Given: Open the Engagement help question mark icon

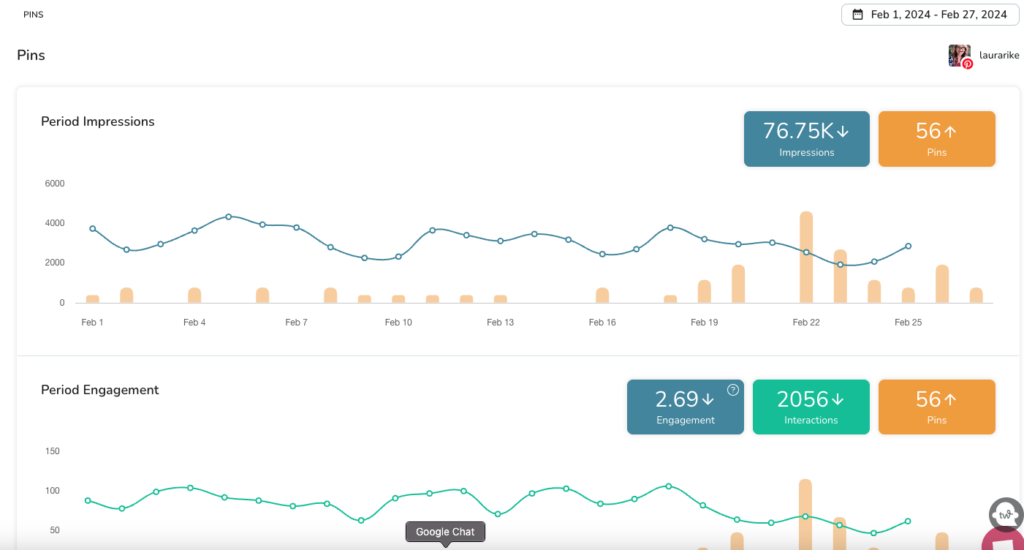Looking at the screenshot, I should 732,390.
